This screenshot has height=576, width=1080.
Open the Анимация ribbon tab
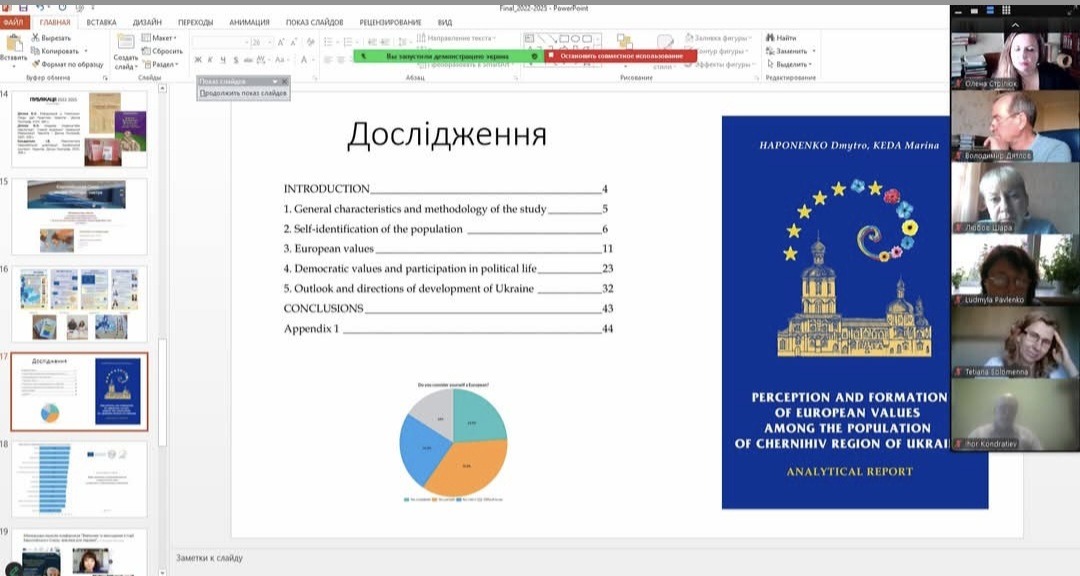pyautogui.click(x=248, y=22)
